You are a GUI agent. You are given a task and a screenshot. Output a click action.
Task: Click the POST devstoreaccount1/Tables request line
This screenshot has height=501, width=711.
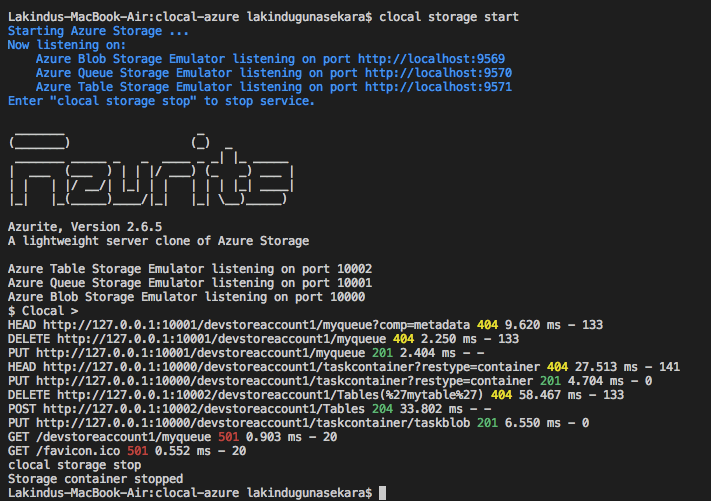[x=249, y=410]
